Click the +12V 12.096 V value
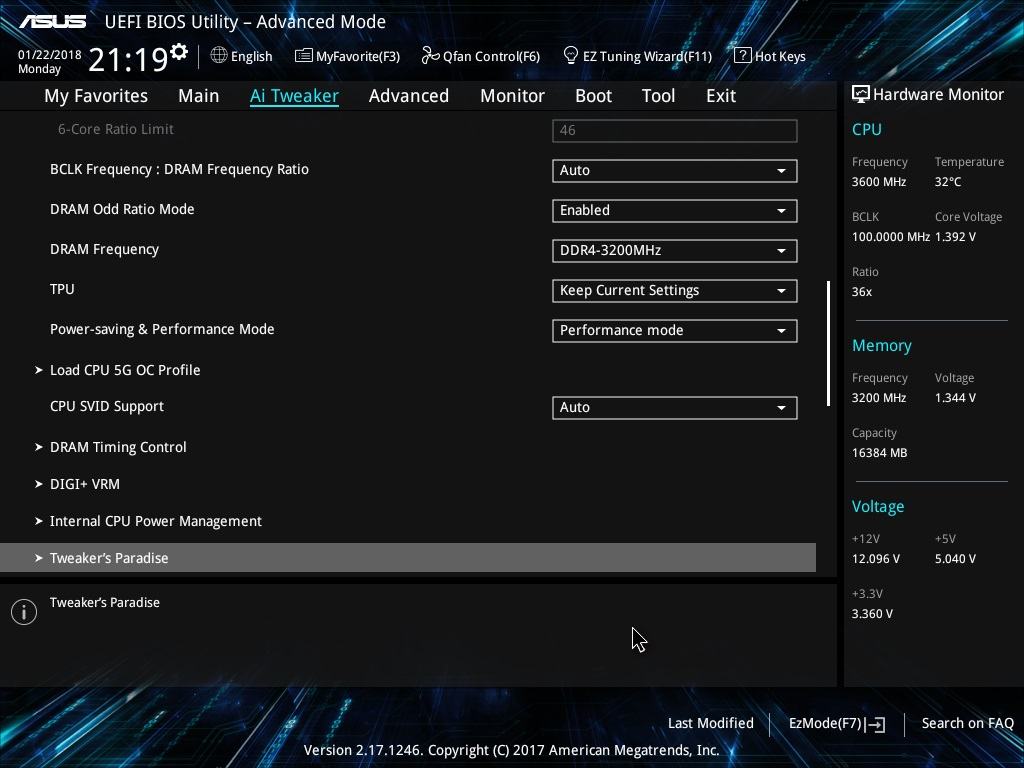The height and width of the screenshot is (768, 1024). click(876, 559)
